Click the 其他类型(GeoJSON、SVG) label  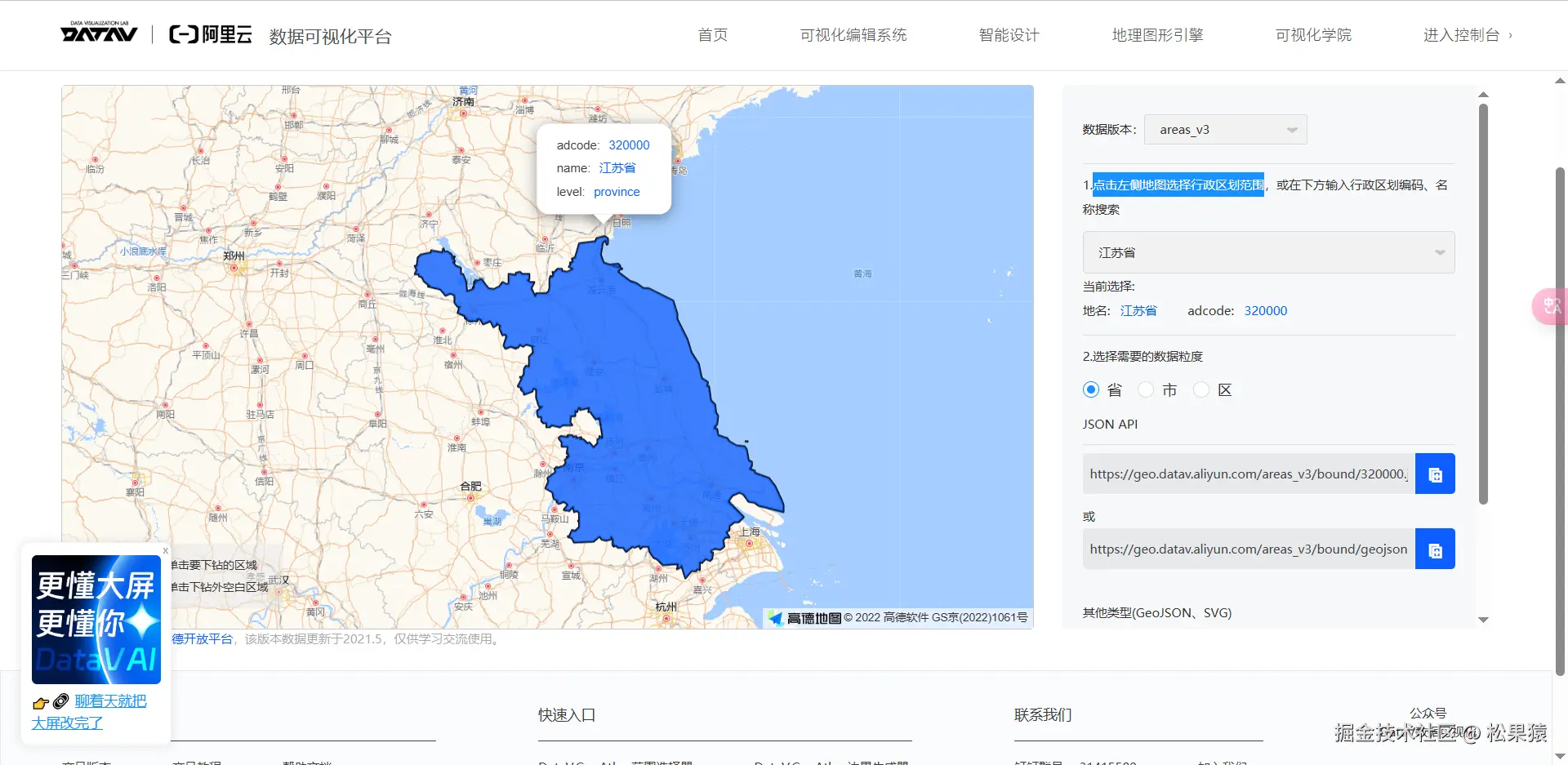1157,613
